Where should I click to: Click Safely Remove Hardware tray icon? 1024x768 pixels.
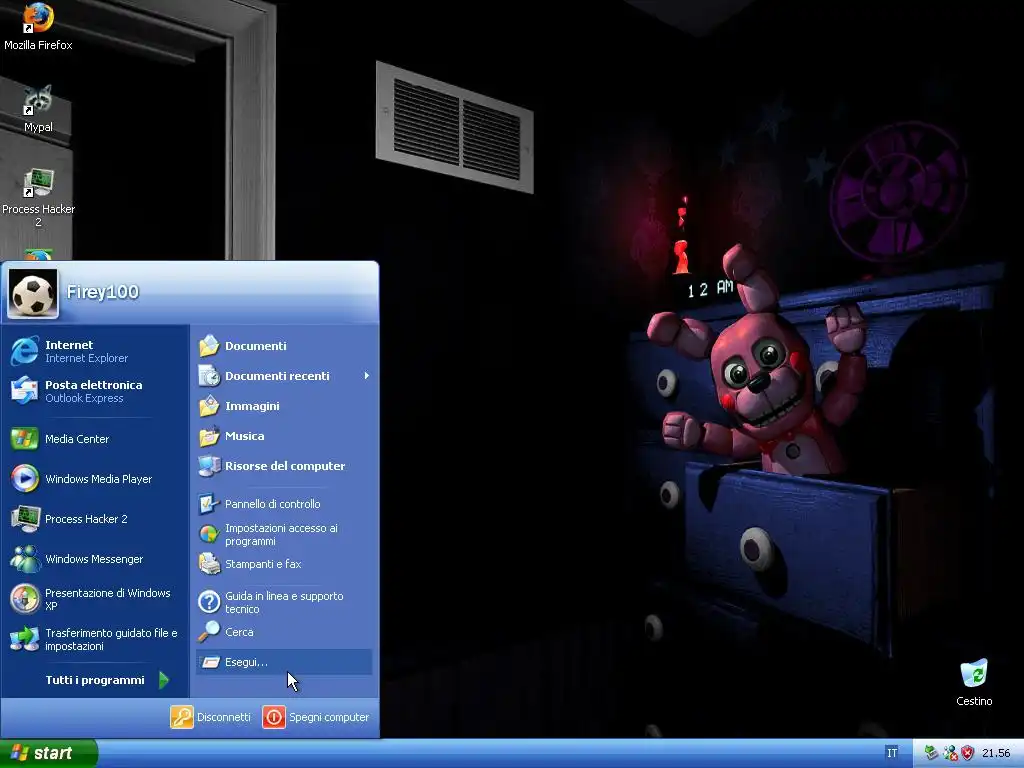(x=931, y=753)
